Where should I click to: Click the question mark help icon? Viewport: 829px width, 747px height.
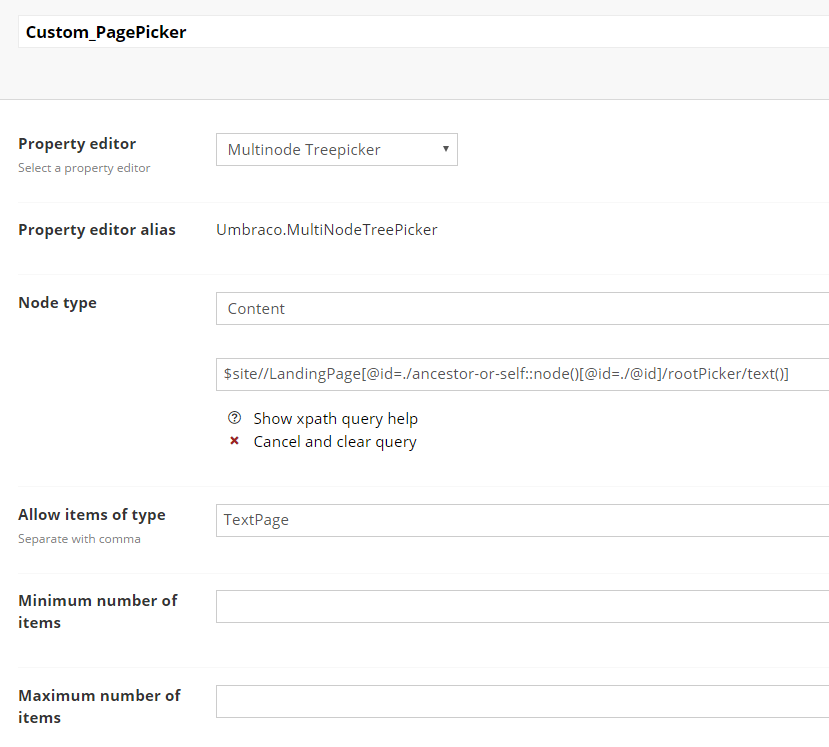[x=235, y=419]
